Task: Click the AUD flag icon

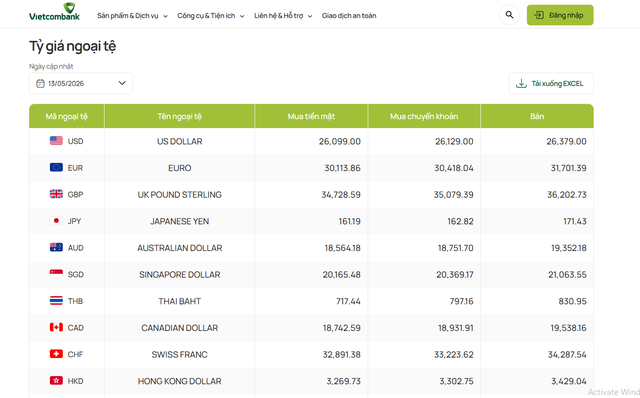Action: 56,247
